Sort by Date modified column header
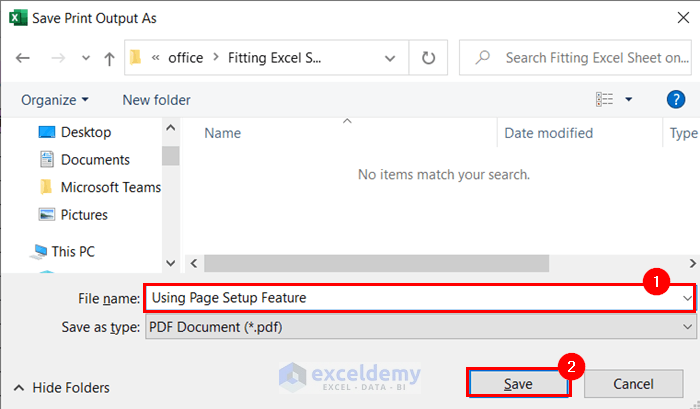The image size is (700, 409). (549, 133)
